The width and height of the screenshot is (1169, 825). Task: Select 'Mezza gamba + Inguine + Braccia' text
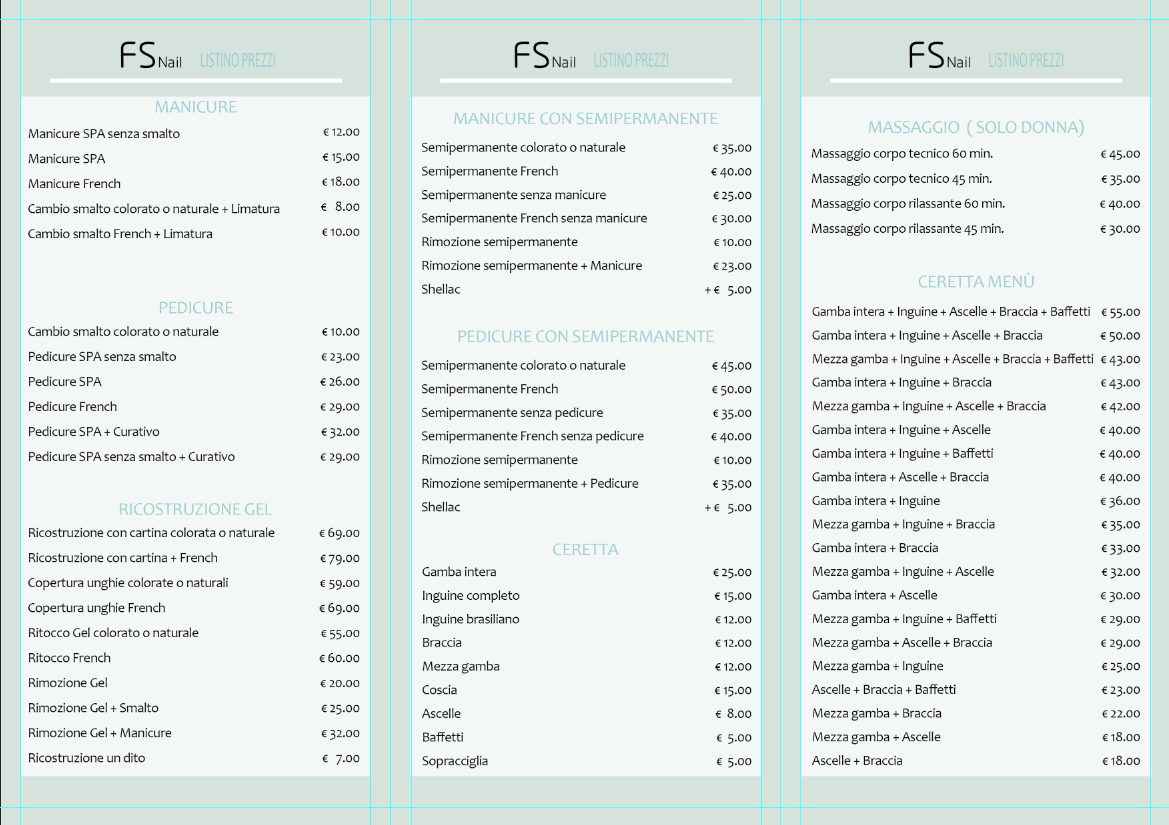tap(903, 524)
